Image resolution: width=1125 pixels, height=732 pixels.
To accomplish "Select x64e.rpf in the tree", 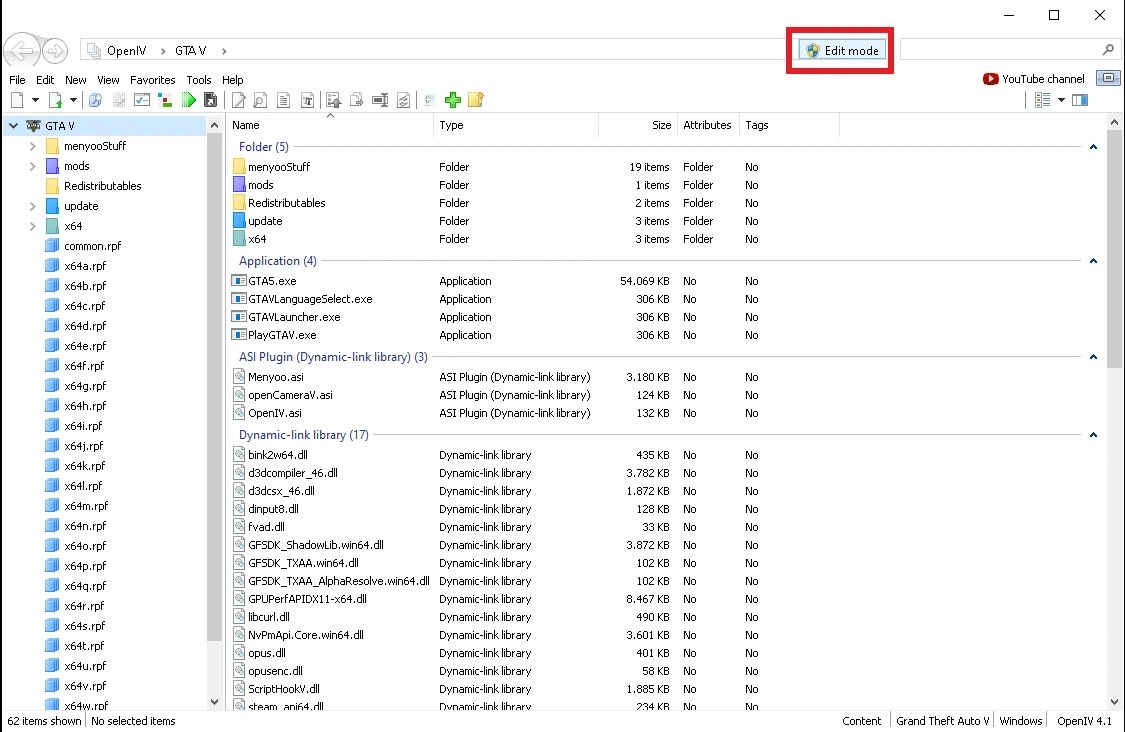I will 85,346.
